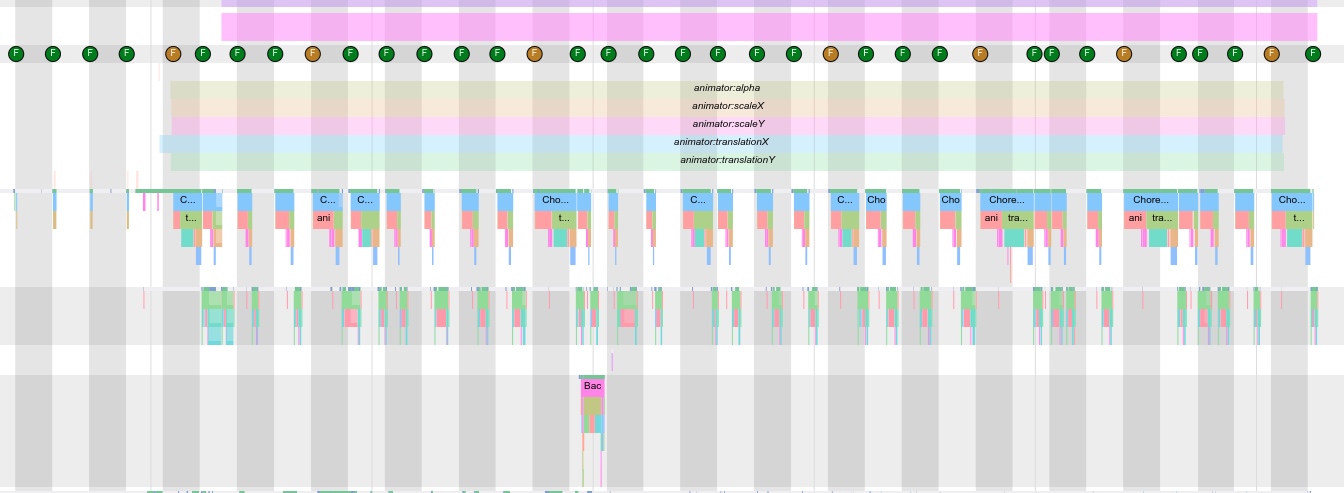Click the animator:scaleX slice
Image resolution: width=1344 pixels, height=493 pixels.
(727, 106)
